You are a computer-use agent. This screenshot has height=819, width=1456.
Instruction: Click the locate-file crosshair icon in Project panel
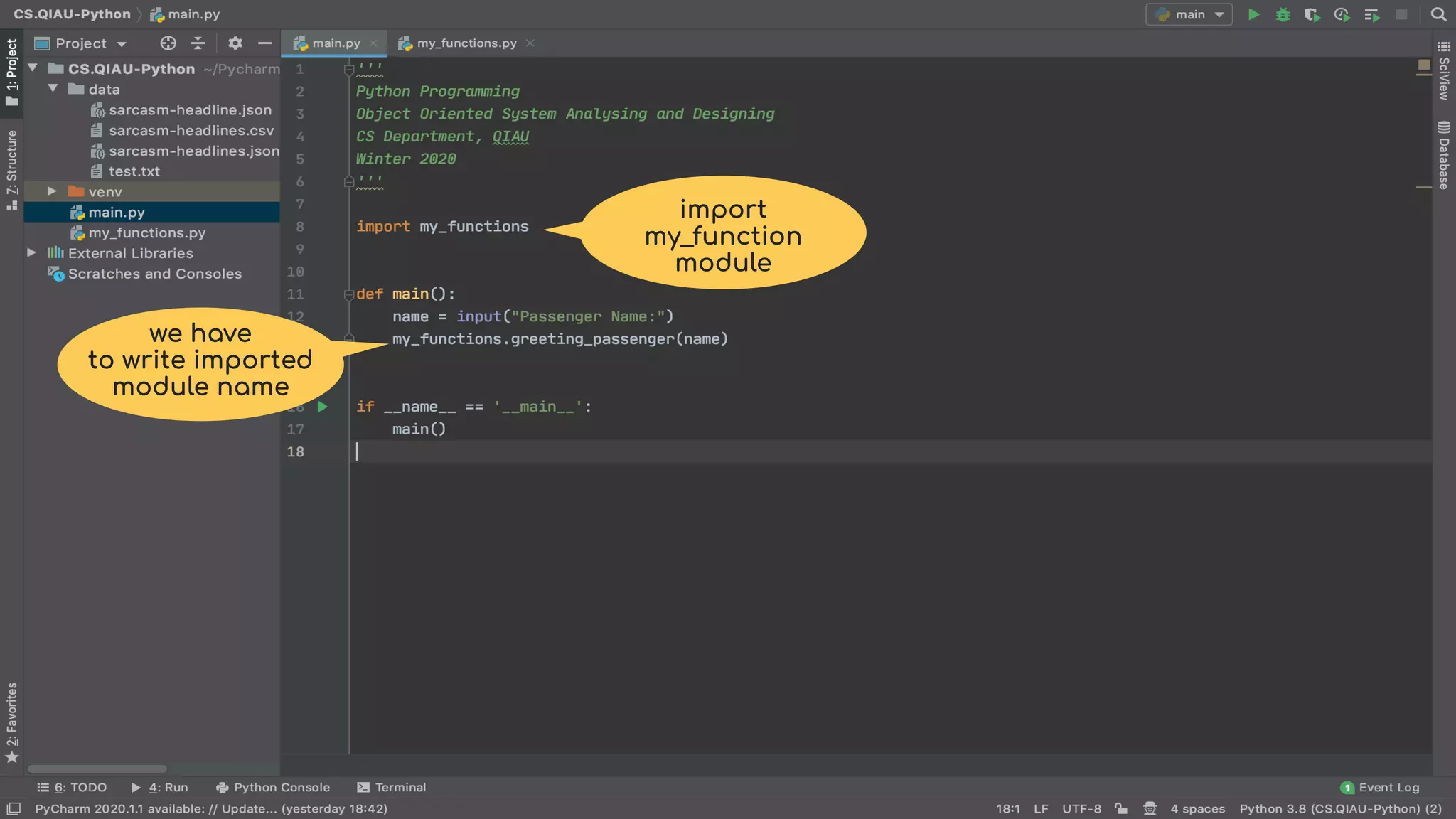pos(168,43)
